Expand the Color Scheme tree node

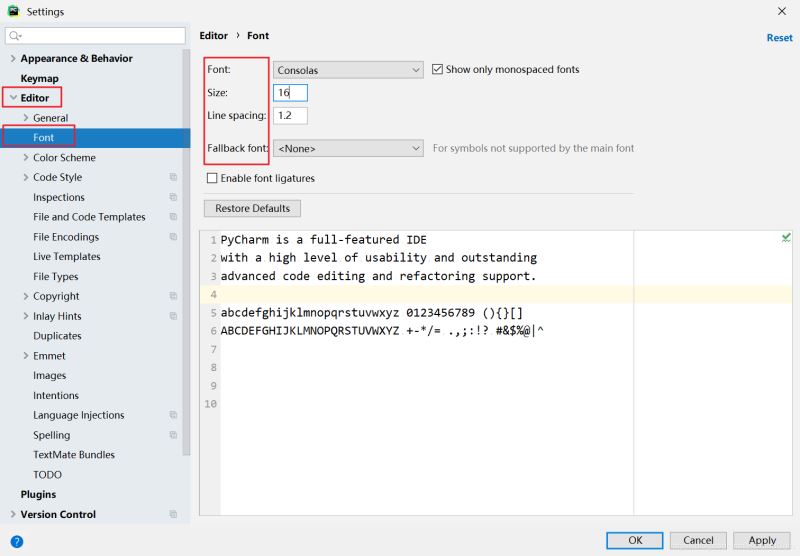tap(25, 158)
